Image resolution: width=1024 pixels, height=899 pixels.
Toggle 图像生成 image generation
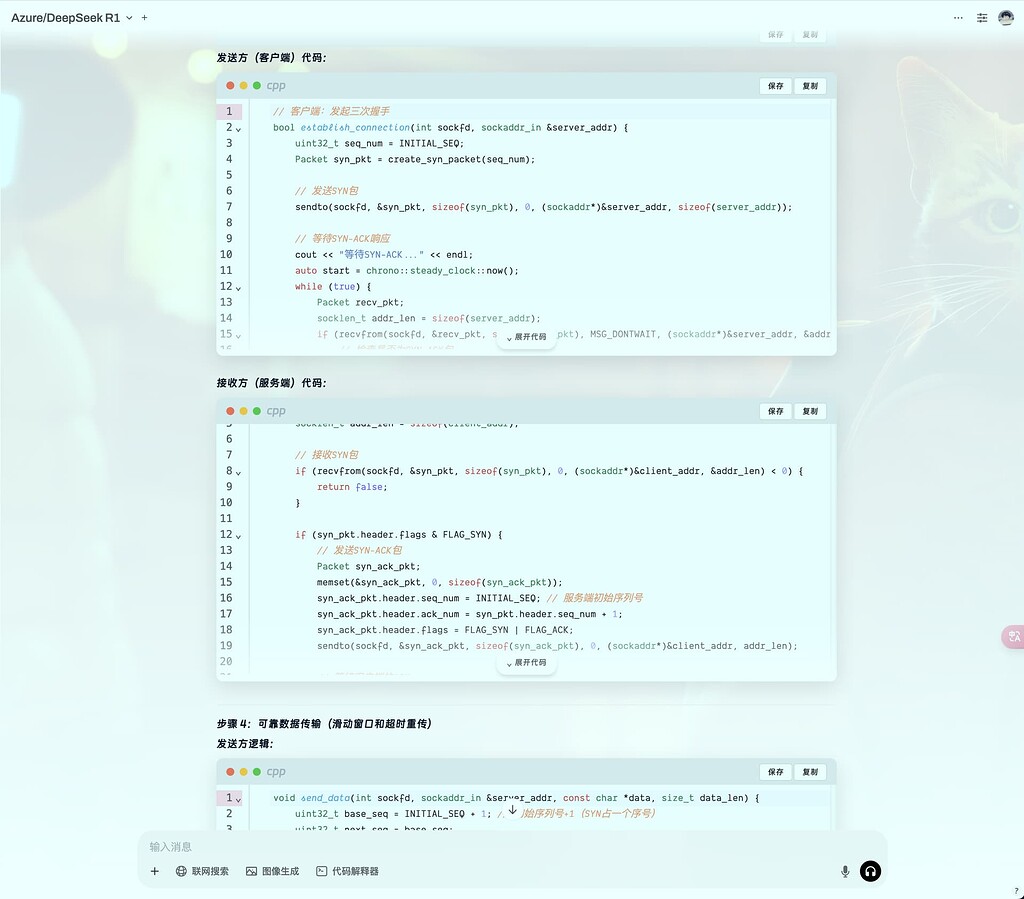point(272,871)
